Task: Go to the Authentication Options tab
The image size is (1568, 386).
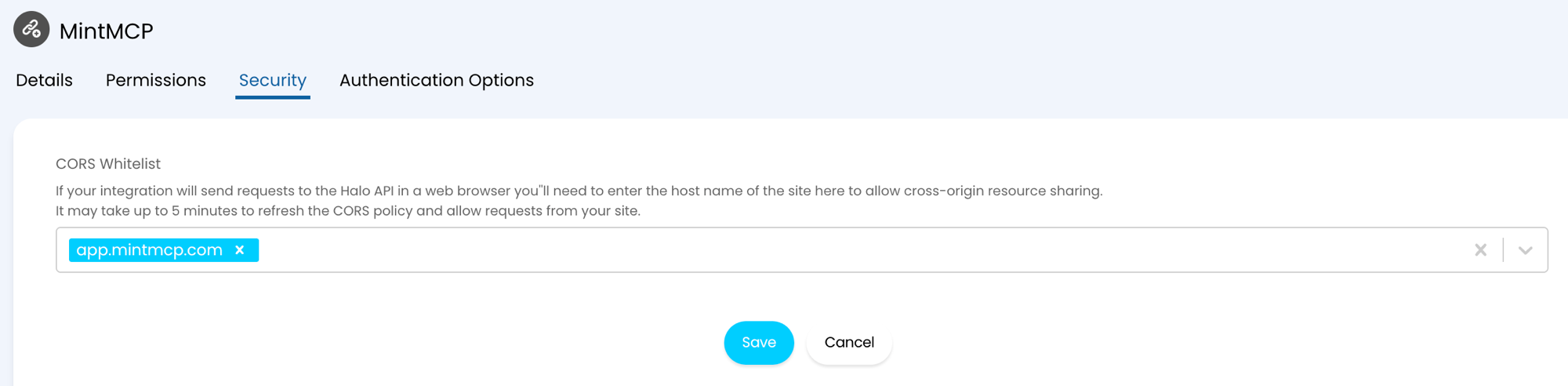Action: [x=437, y=80]
